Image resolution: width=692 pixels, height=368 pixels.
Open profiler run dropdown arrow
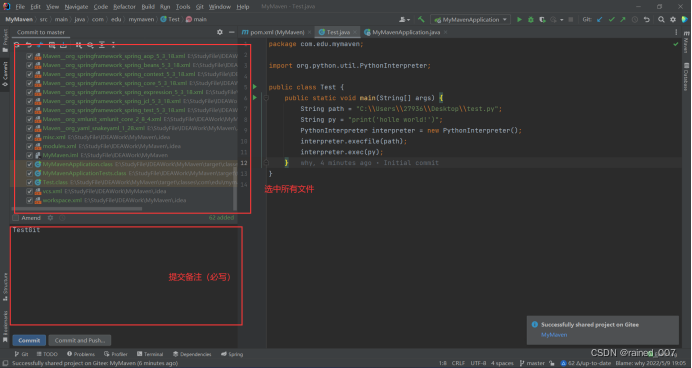[x=561, y=20]
